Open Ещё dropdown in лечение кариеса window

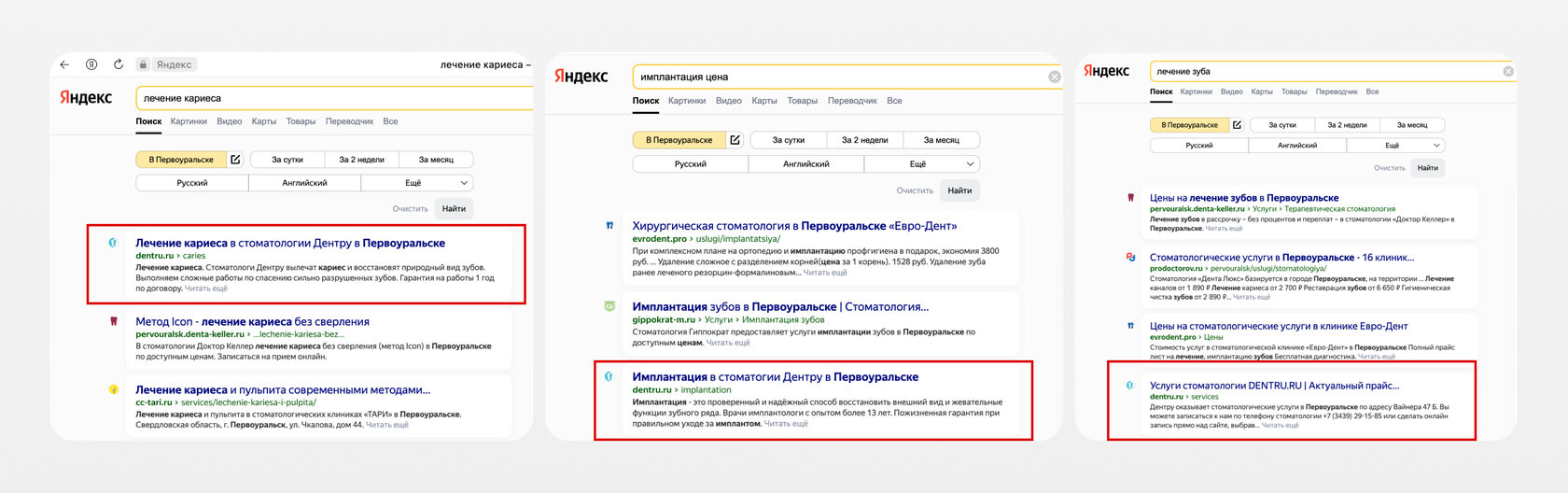click(x=417, y=183)
